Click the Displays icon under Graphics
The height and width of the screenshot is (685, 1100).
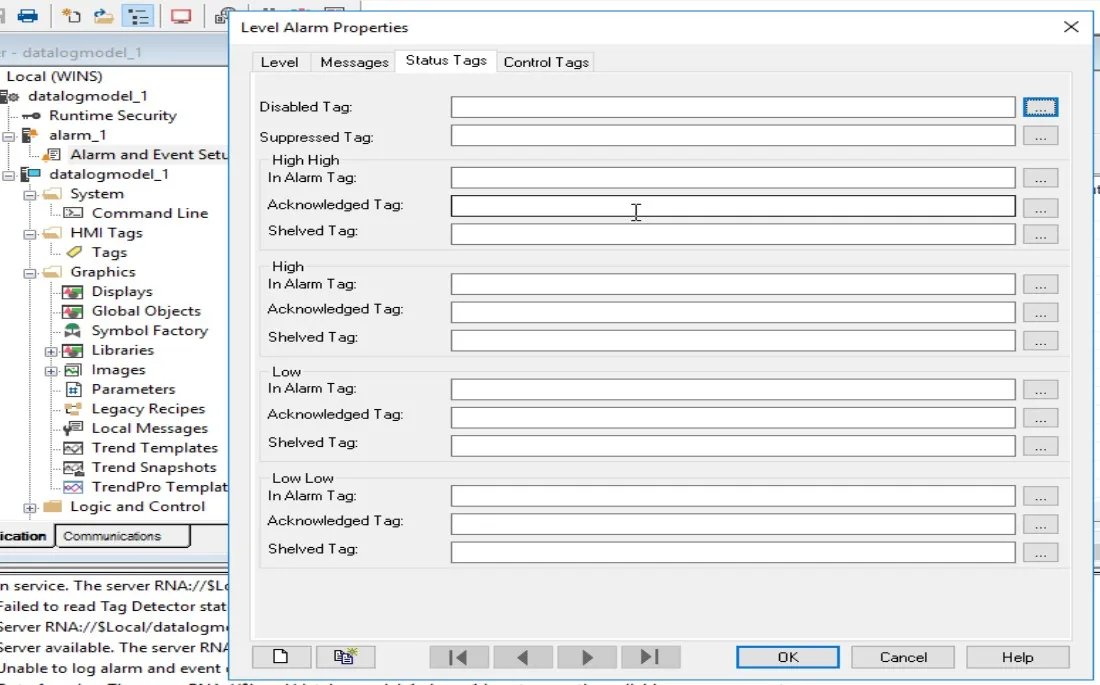pyautogui.click(x=73, y=291)
